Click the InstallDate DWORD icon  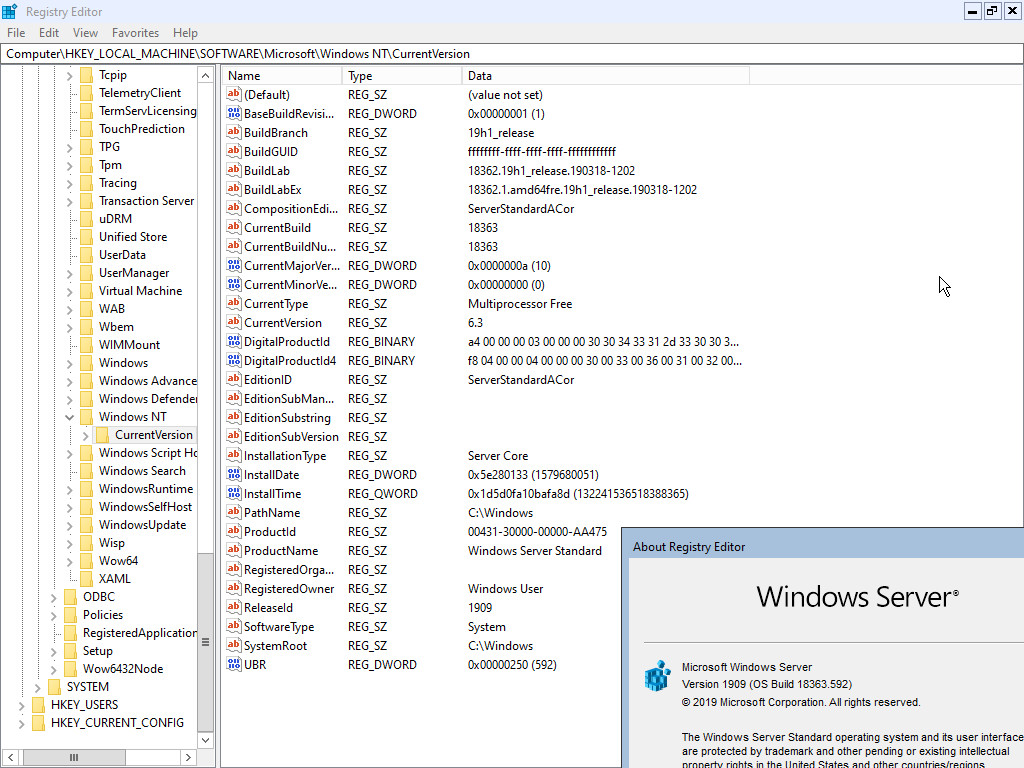pos(234,474)
